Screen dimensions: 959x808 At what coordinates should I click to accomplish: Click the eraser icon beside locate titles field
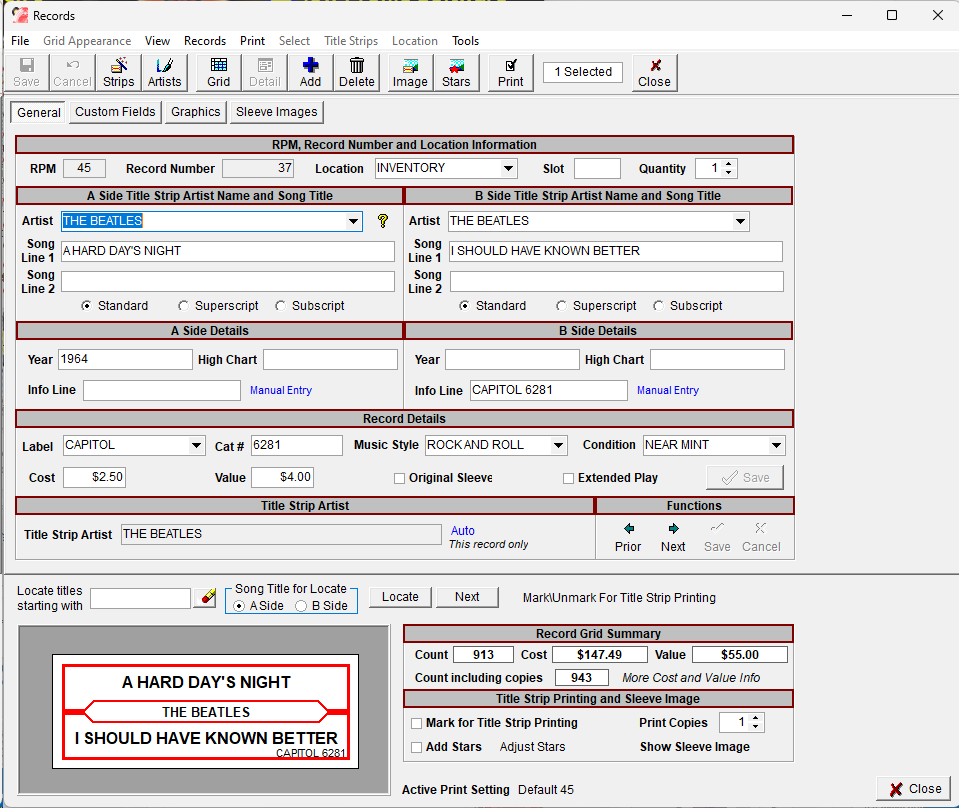click(208, 596)
